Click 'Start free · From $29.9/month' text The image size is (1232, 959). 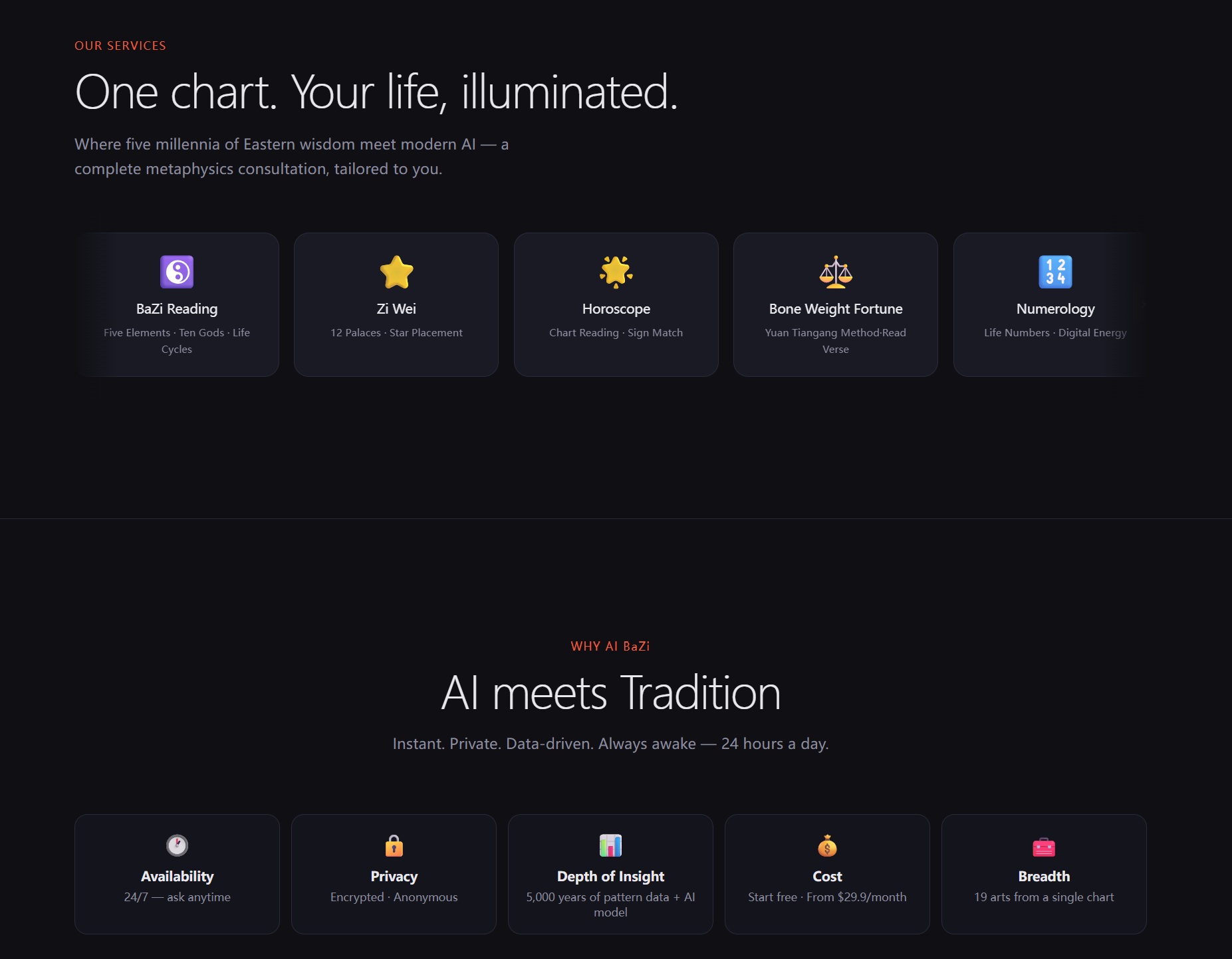pos(827,897)
